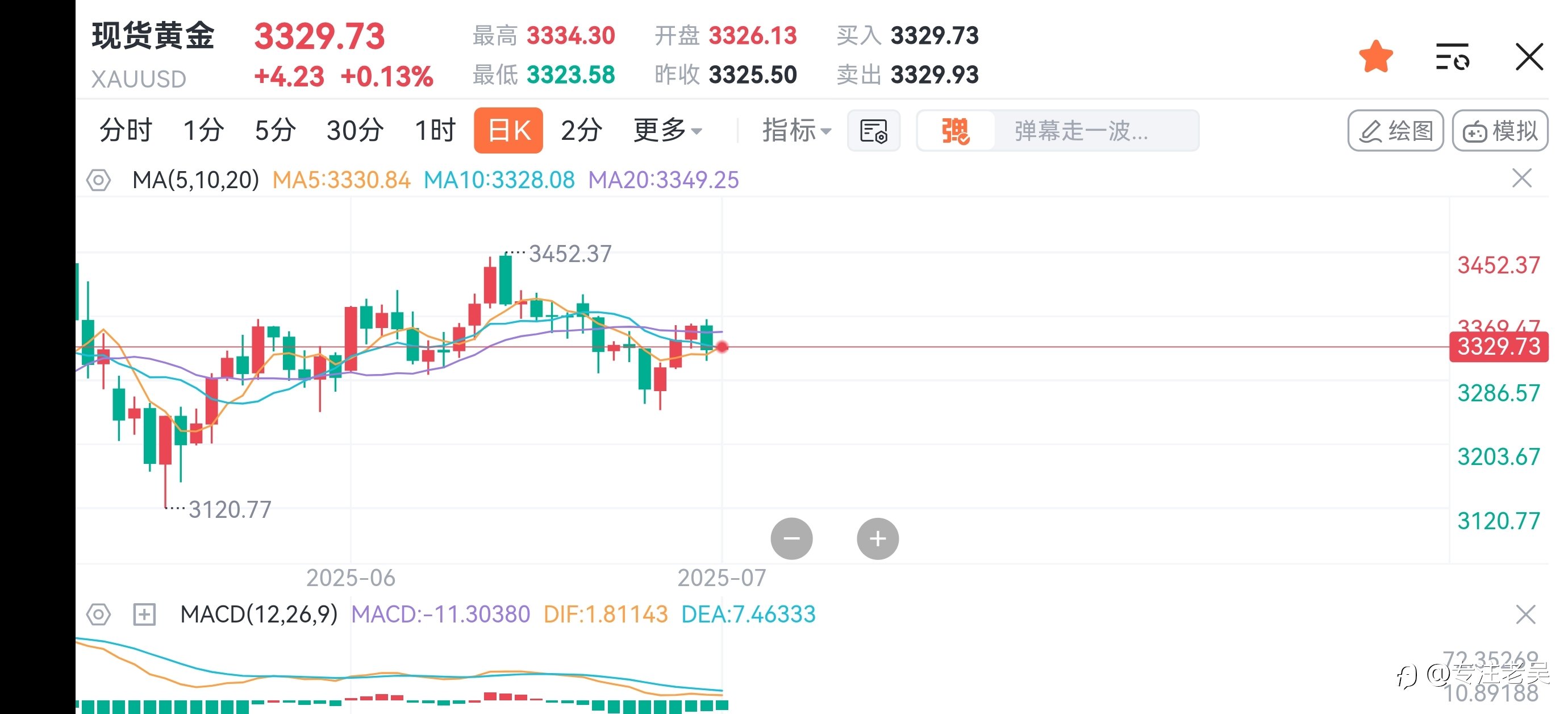Screen dimensions: 1568x714
Task: Zoom in chart with plus button
Action: tap(878, 538)
